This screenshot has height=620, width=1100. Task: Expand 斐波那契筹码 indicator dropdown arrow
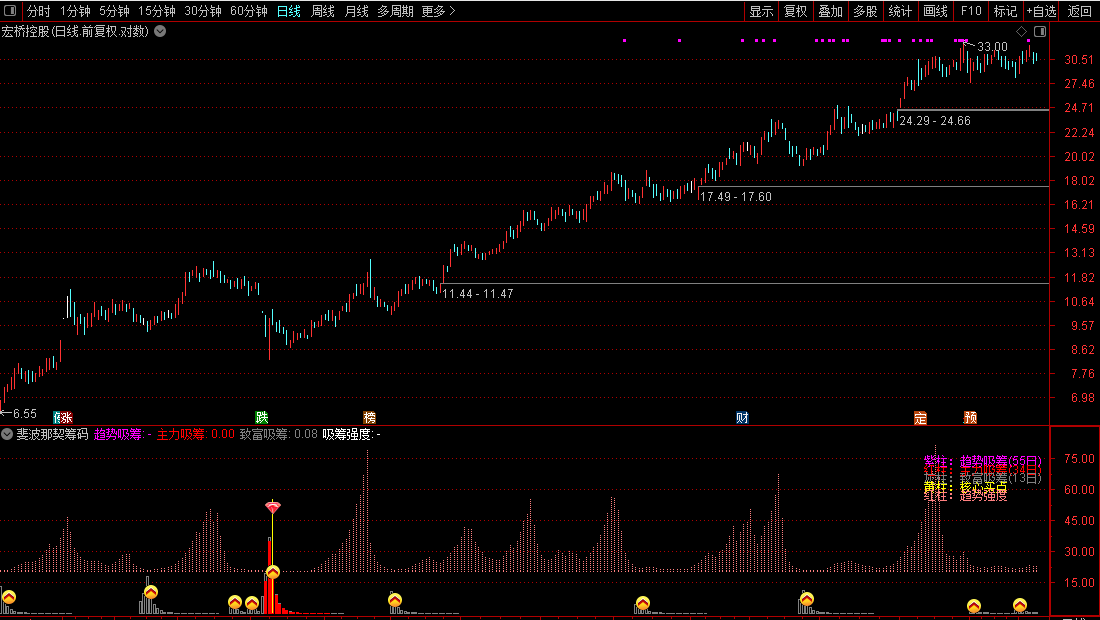point(7,434)
